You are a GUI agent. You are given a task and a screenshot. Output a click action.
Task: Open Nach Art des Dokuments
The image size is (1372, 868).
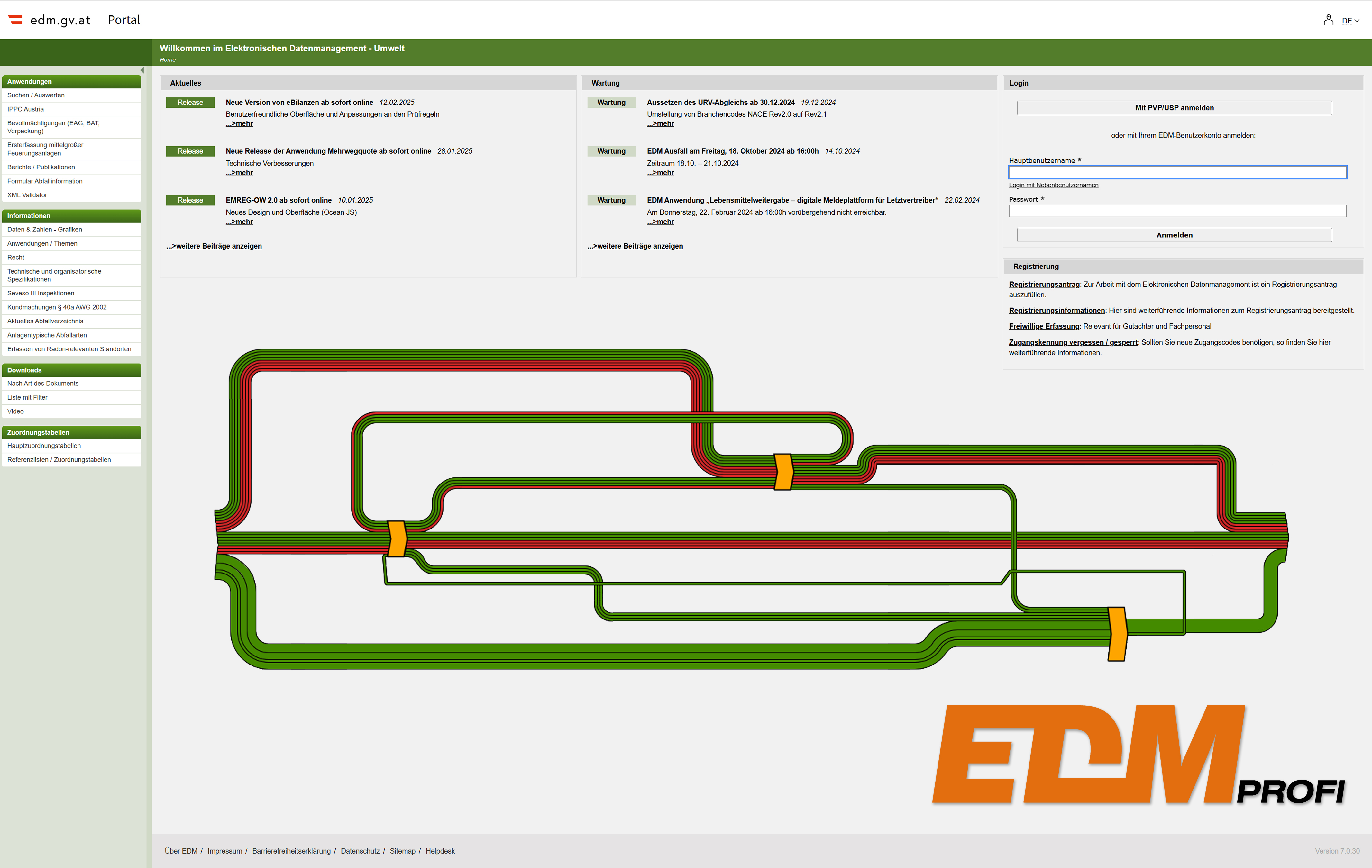point(72,384)
